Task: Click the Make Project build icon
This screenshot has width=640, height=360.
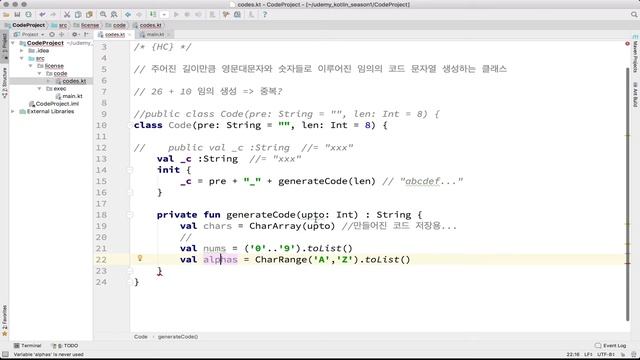Action: click(153, 15)
